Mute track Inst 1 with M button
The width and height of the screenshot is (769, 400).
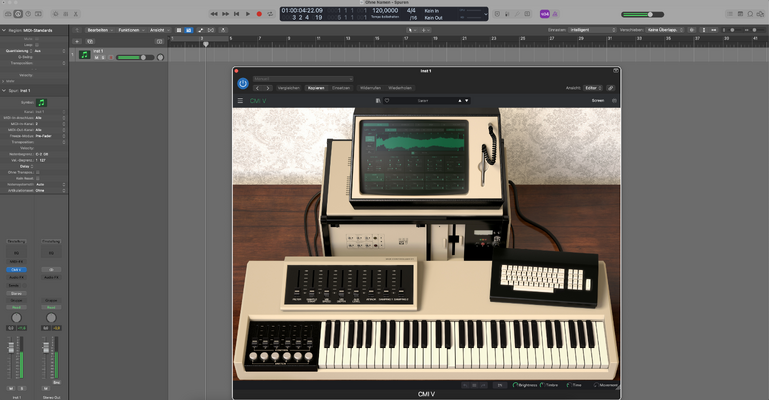pos(97,57)
